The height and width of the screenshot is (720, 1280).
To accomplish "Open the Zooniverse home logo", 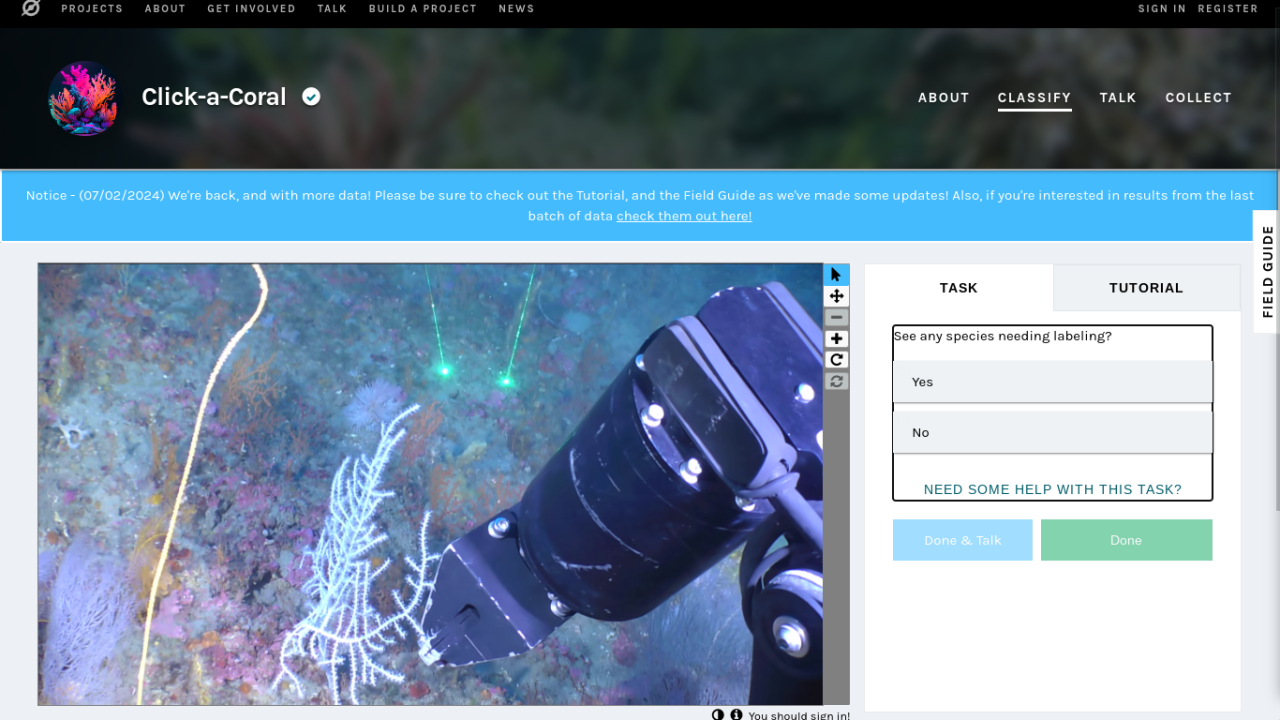I will [x=31, y=8].
